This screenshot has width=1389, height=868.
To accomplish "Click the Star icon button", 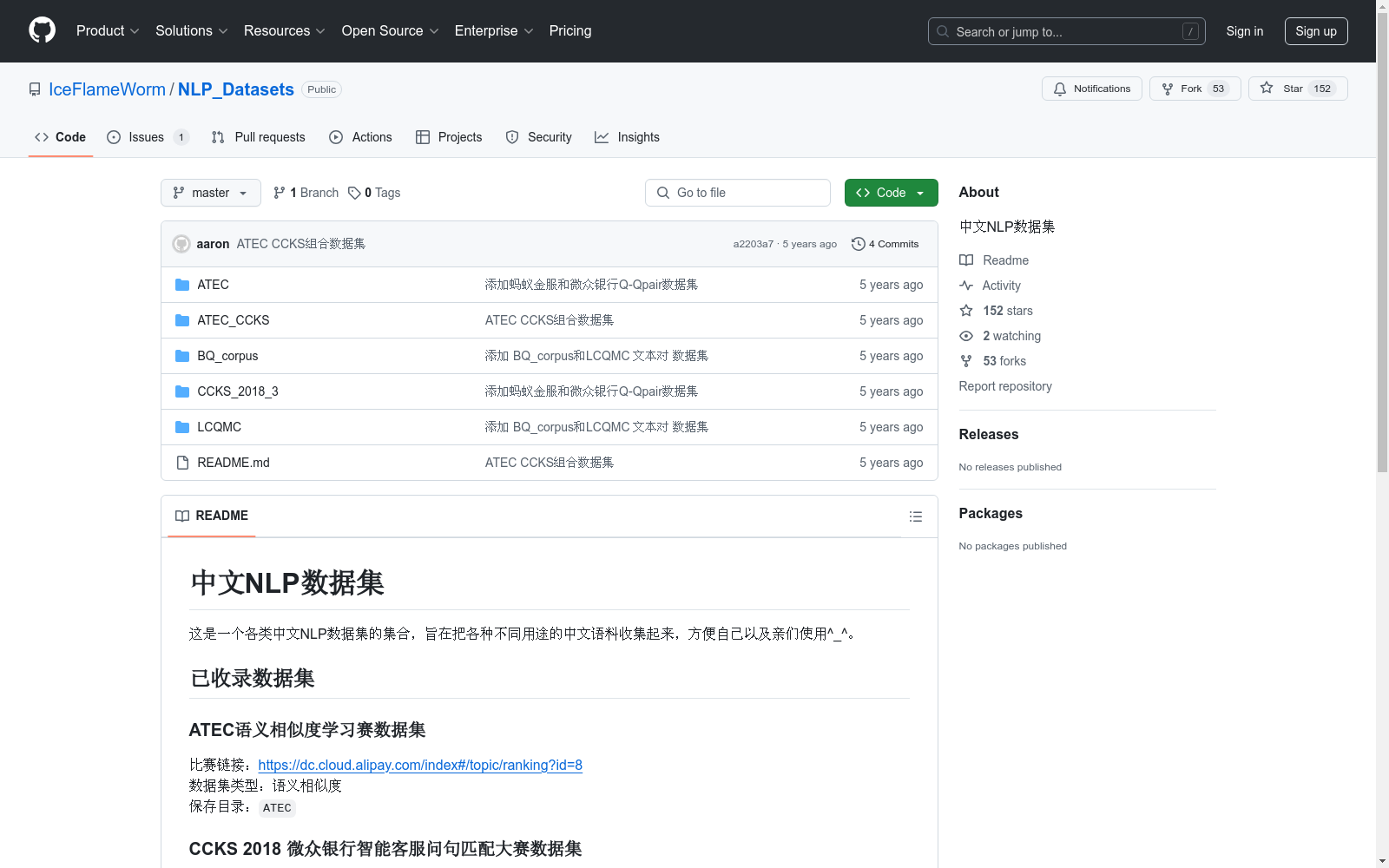I will point(1267,88).
